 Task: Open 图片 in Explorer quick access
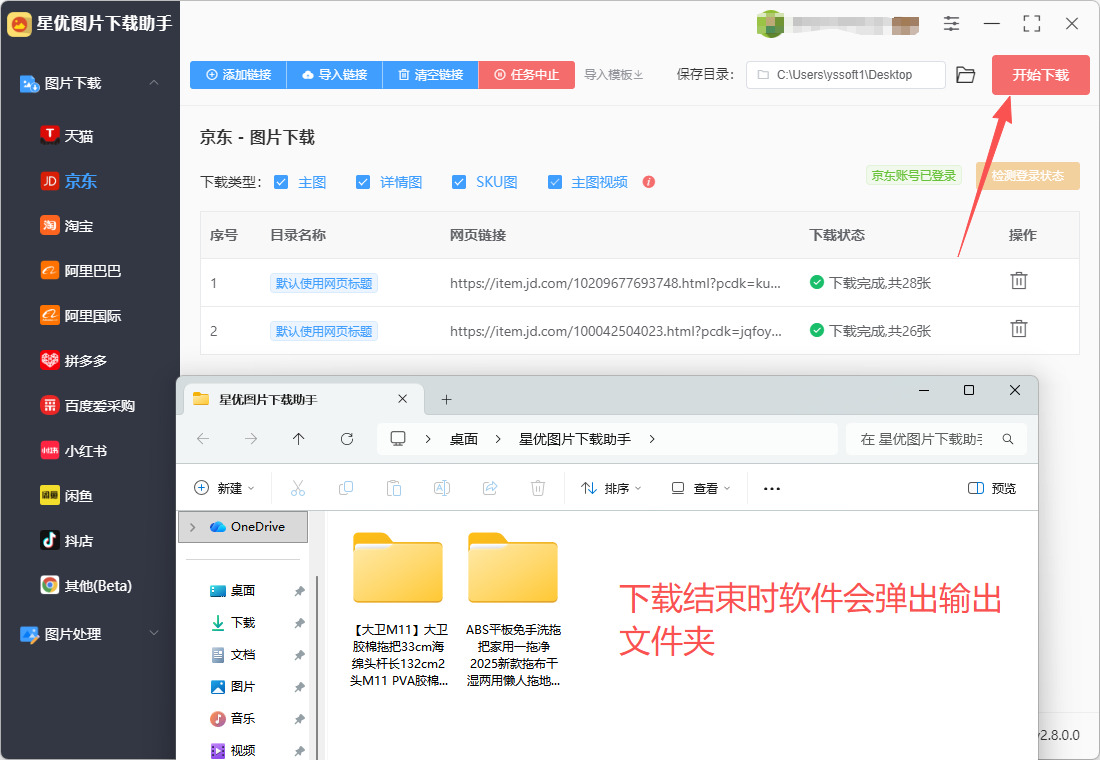243,686
